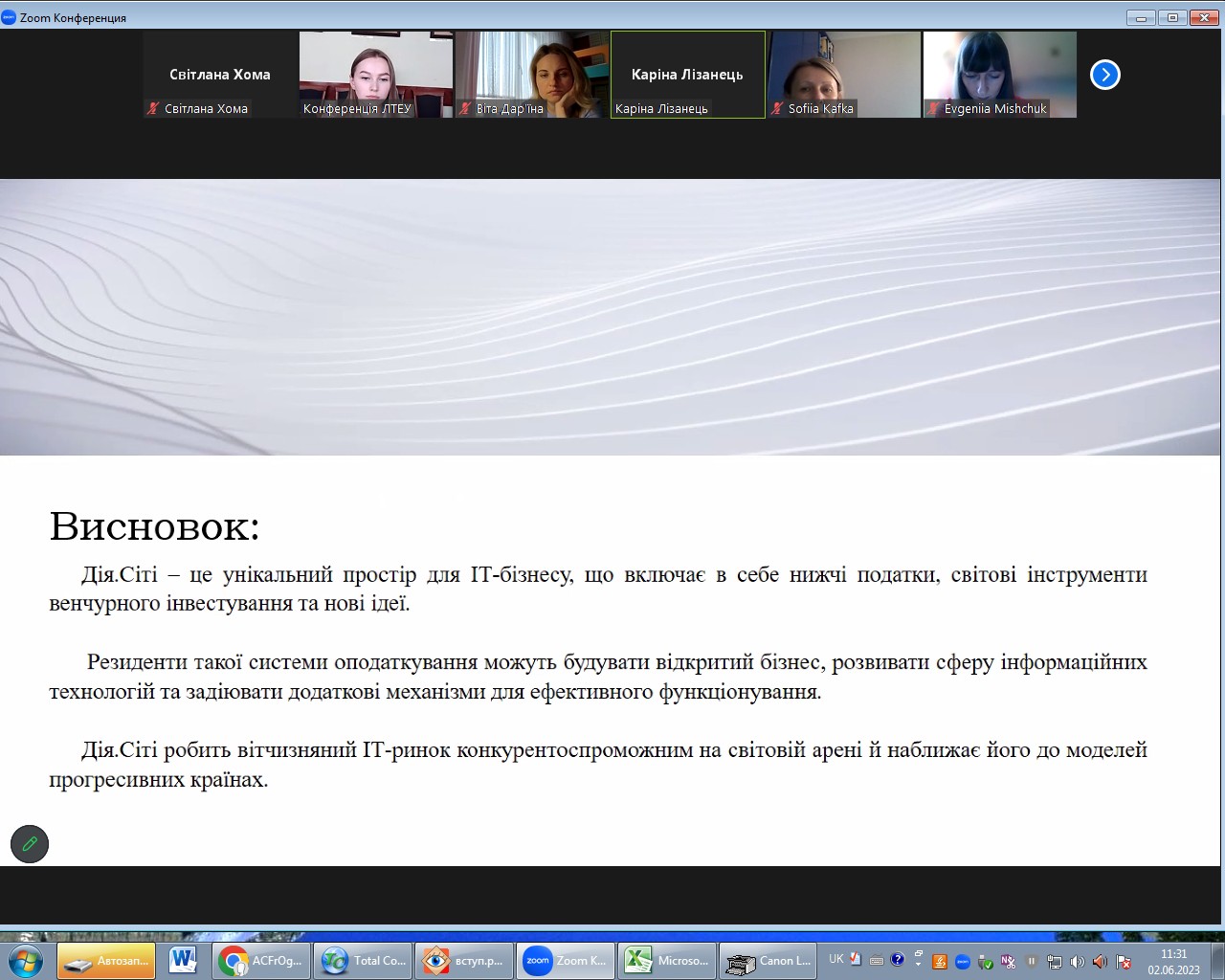
Task: Select Evgeniia Mishchuk video thumbnail
Action: click(x=999, y=75)
